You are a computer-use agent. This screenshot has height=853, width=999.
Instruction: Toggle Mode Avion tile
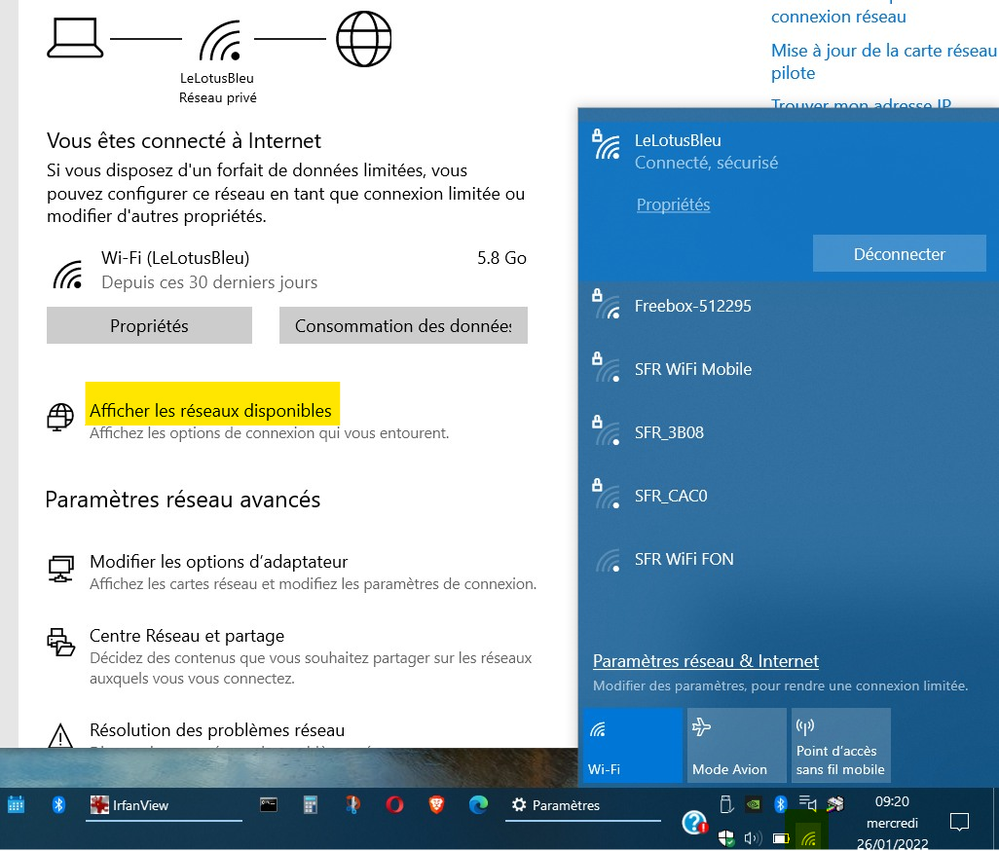point(737,745)
